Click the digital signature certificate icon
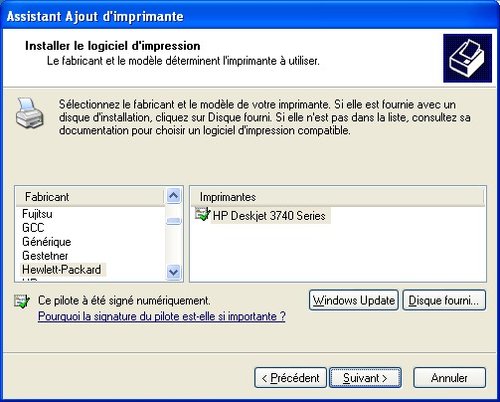Image resolution: width=500 pixels, height=402 pixels. coord(22,301)
